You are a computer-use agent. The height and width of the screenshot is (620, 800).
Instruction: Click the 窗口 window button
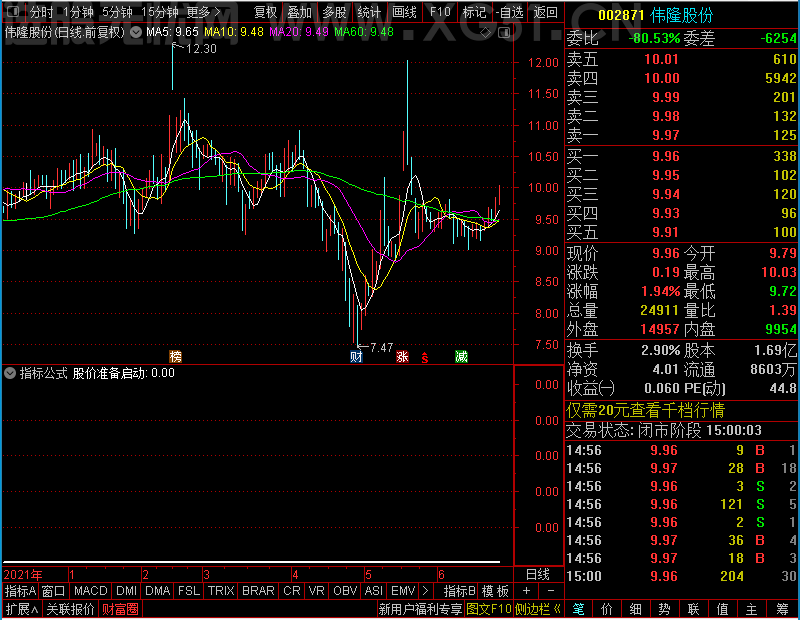coord(54,590)
